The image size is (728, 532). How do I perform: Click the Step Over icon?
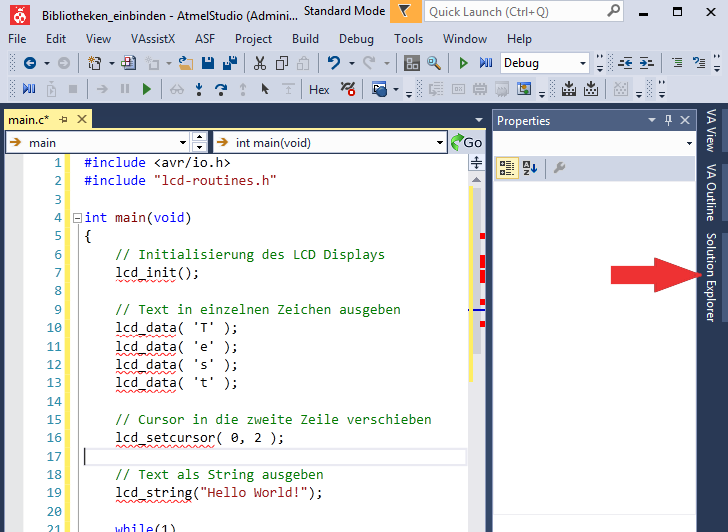(221, 89)
